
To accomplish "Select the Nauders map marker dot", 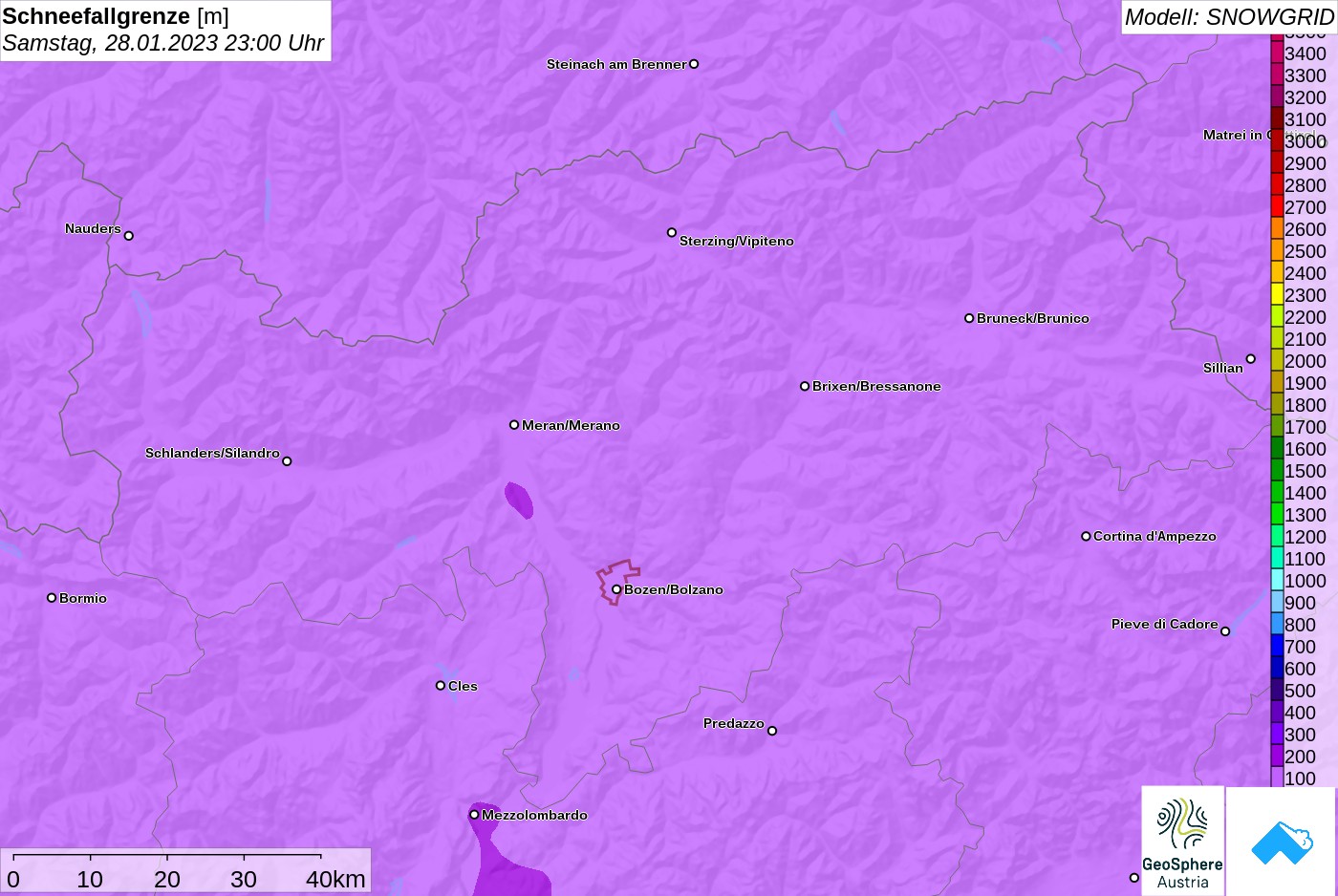I will (129, 236).
